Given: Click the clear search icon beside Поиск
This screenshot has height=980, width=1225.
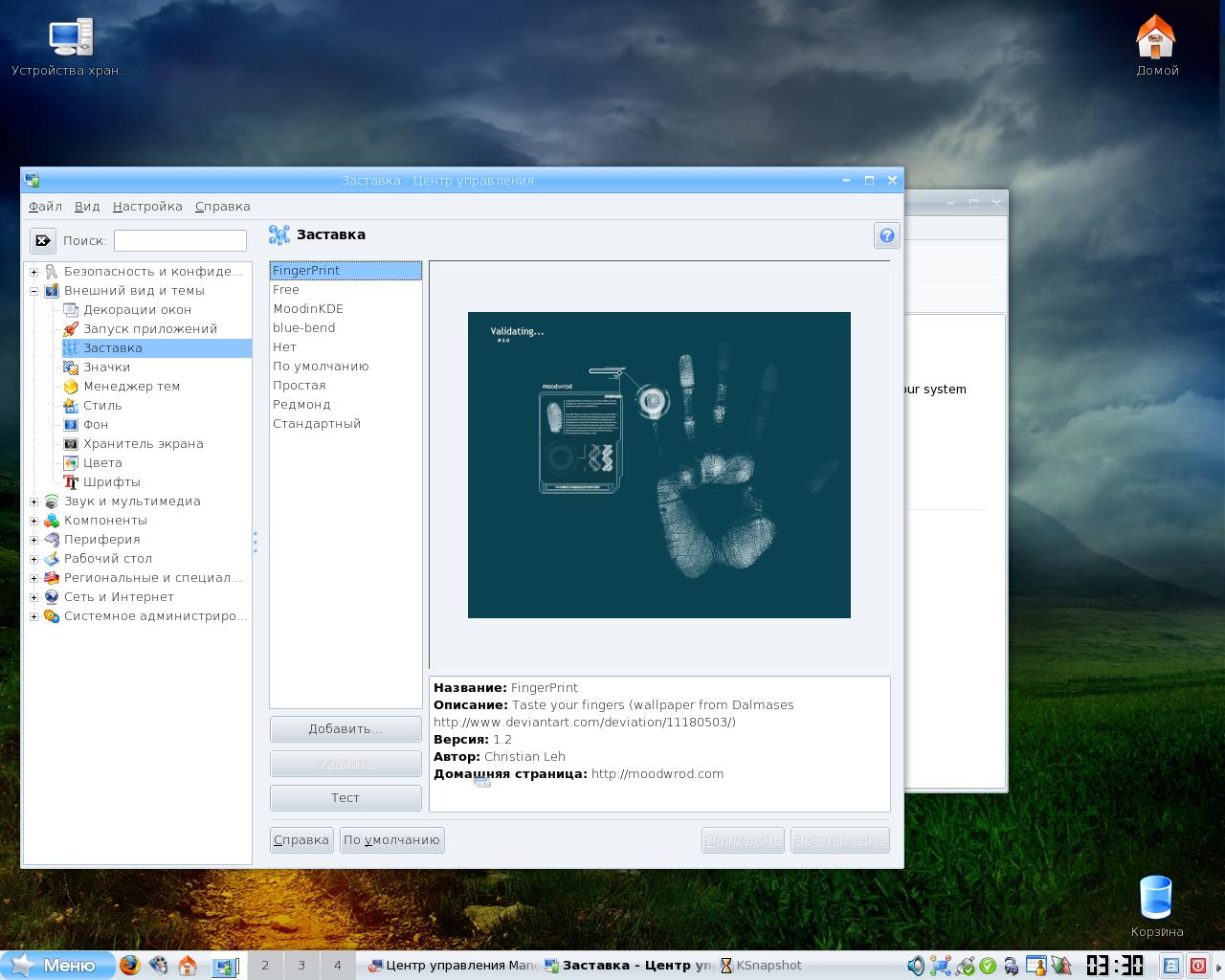Looking at the screenshot, I should point(42,240).
